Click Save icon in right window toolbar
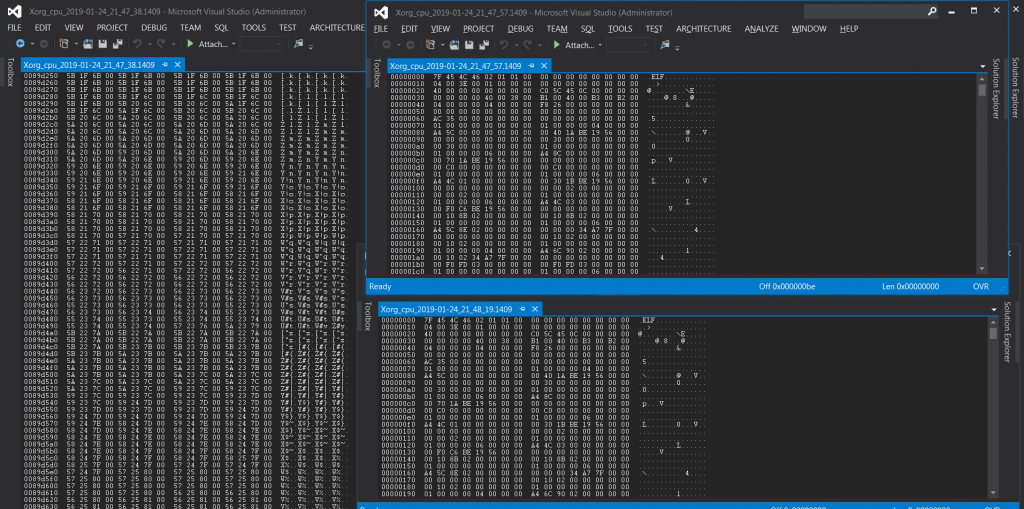 pos(469,45)
